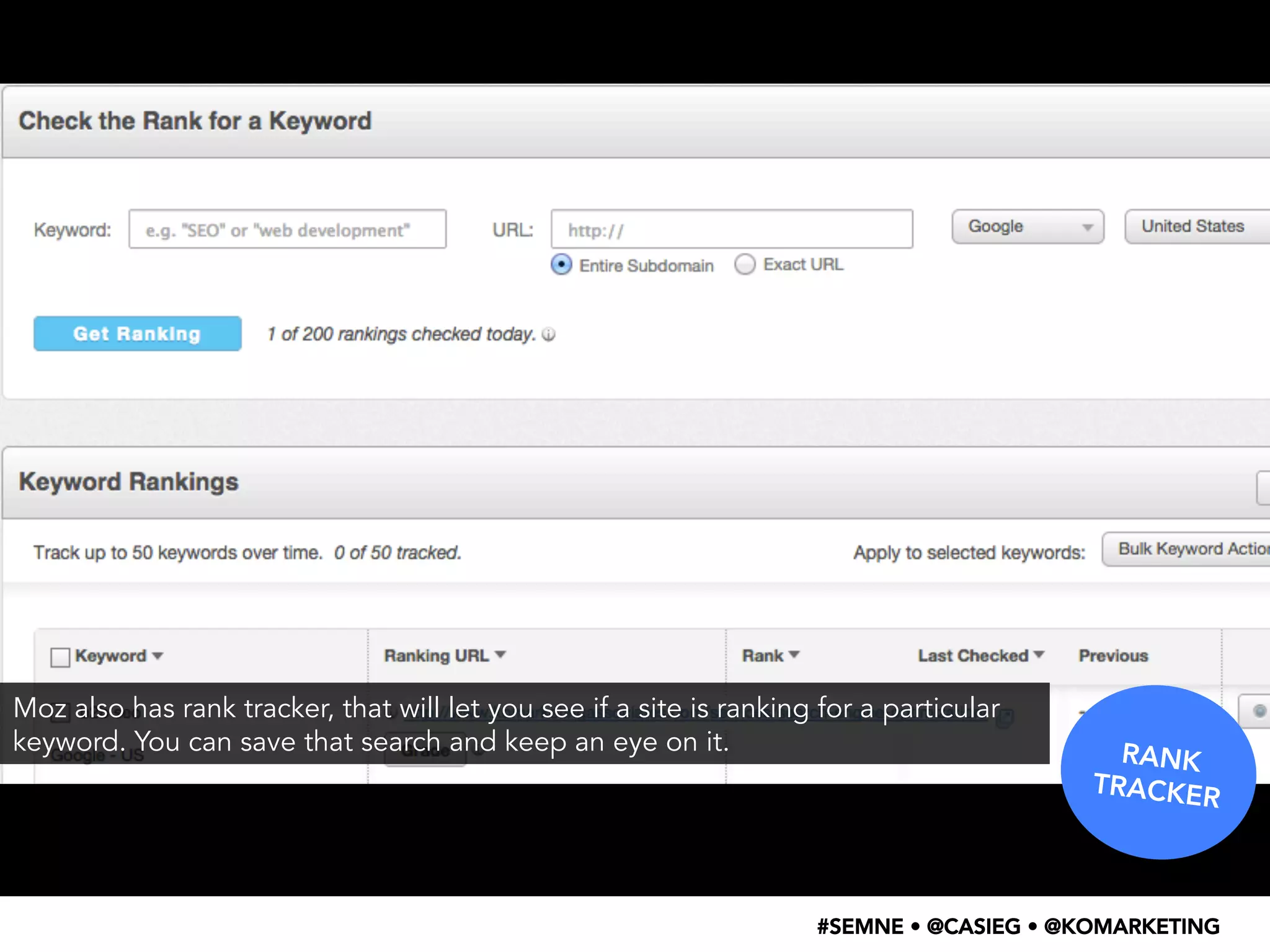Viewport: 1270px width, 952px height.
Task: Sort by the Last Checked column header
Action: pos(981,656)
